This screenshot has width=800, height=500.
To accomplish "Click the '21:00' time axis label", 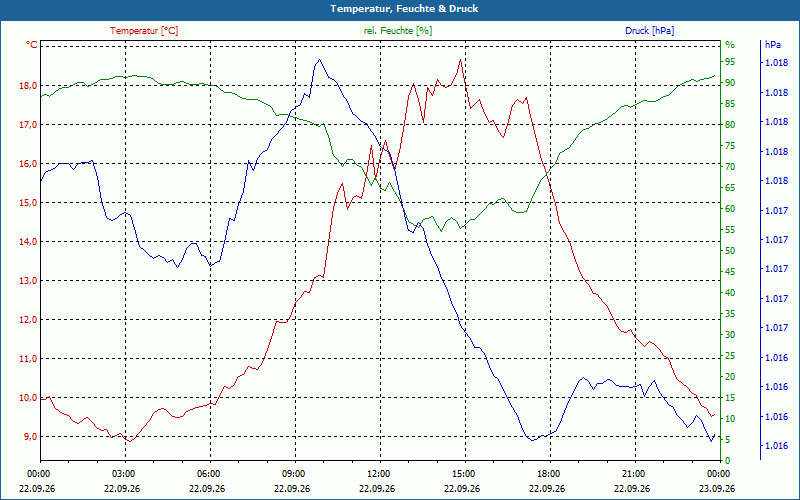I will [x=633, y=473].
